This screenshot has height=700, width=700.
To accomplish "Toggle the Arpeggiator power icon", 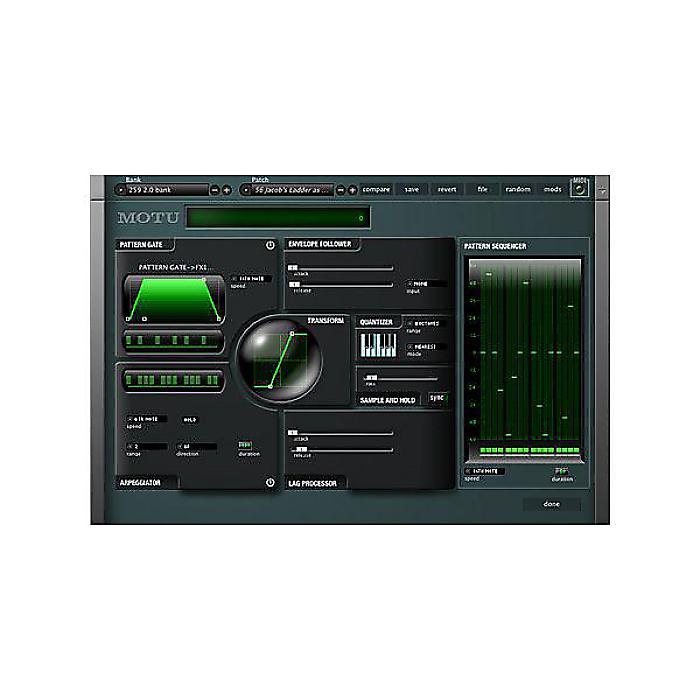I will click(x=270, y=483).
